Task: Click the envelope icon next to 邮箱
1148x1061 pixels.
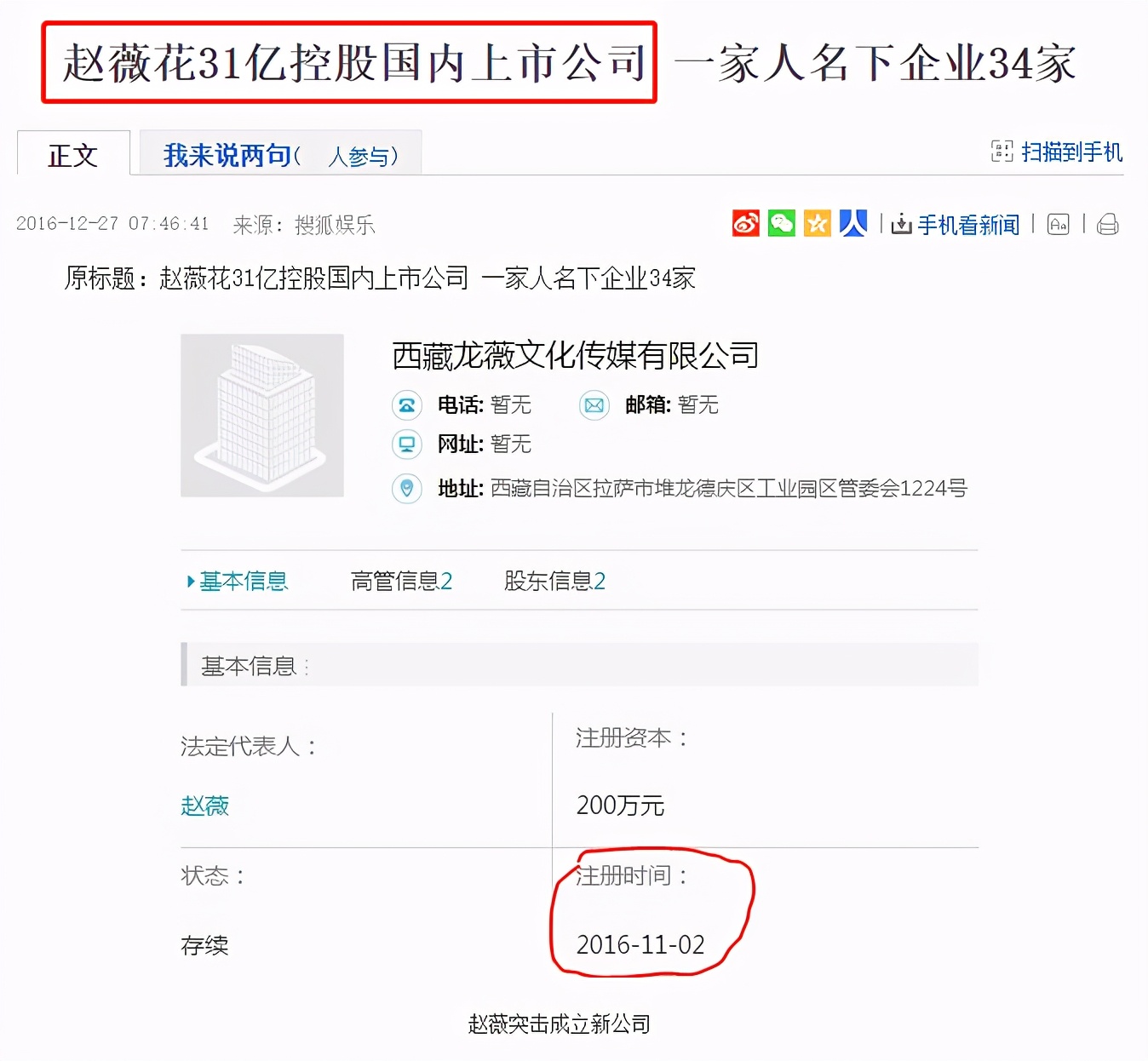Action: [594, 406]
